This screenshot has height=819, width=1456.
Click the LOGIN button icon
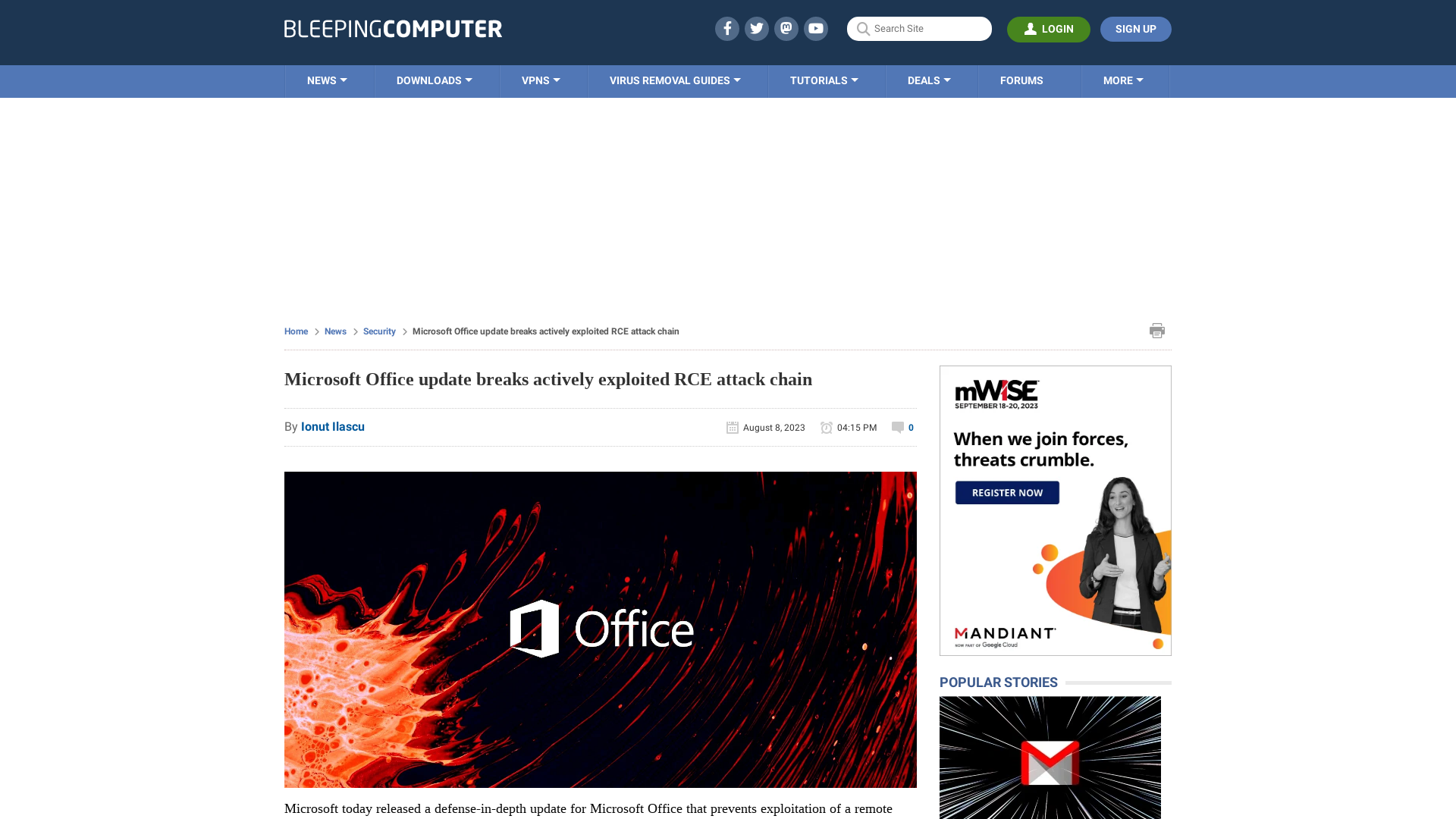(1030, 28)
